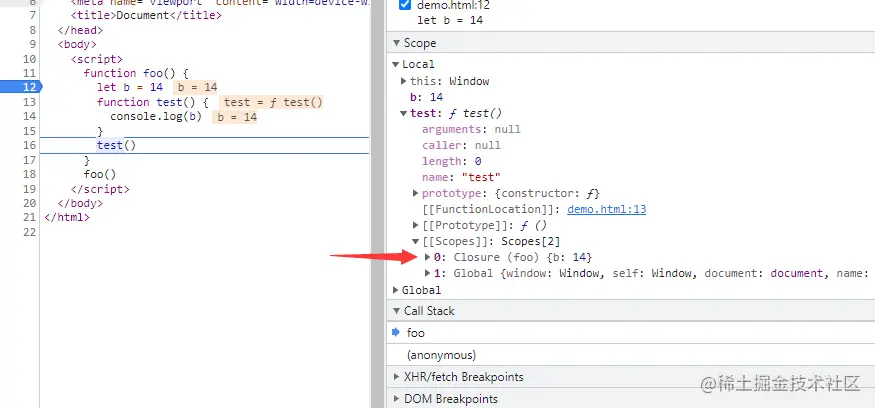Uncheck the demo.html:12 breakpoint checkbox
The width and height of the screenshot is (875, 408).
pyautogui.click(x=406, y=6)
